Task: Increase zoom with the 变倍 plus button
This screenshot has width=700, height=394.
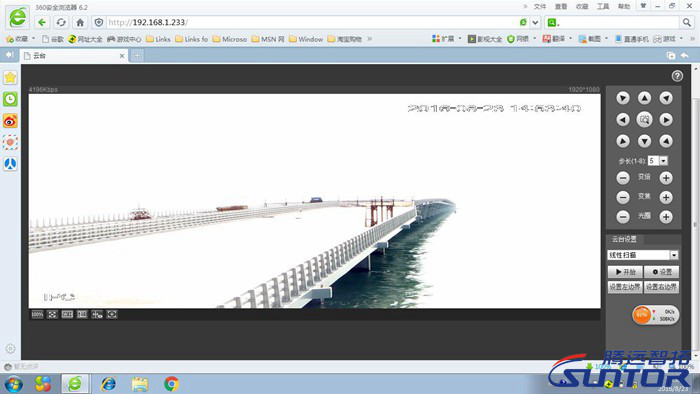Action: (666, 178)
